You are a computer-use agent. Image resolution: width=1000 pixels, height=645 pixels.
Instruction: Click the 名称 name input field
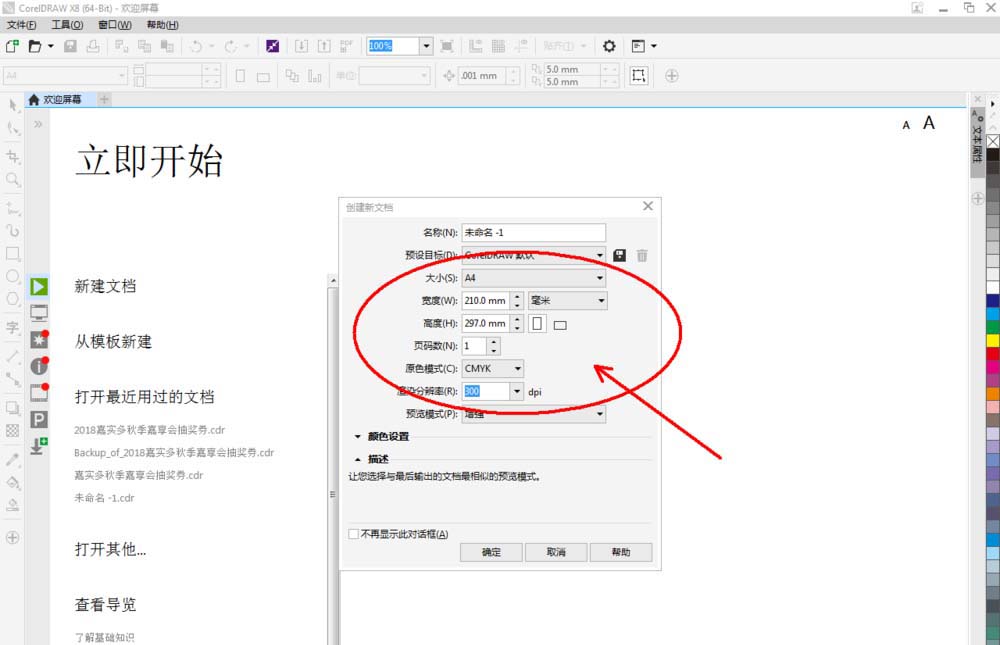[534, 233]
